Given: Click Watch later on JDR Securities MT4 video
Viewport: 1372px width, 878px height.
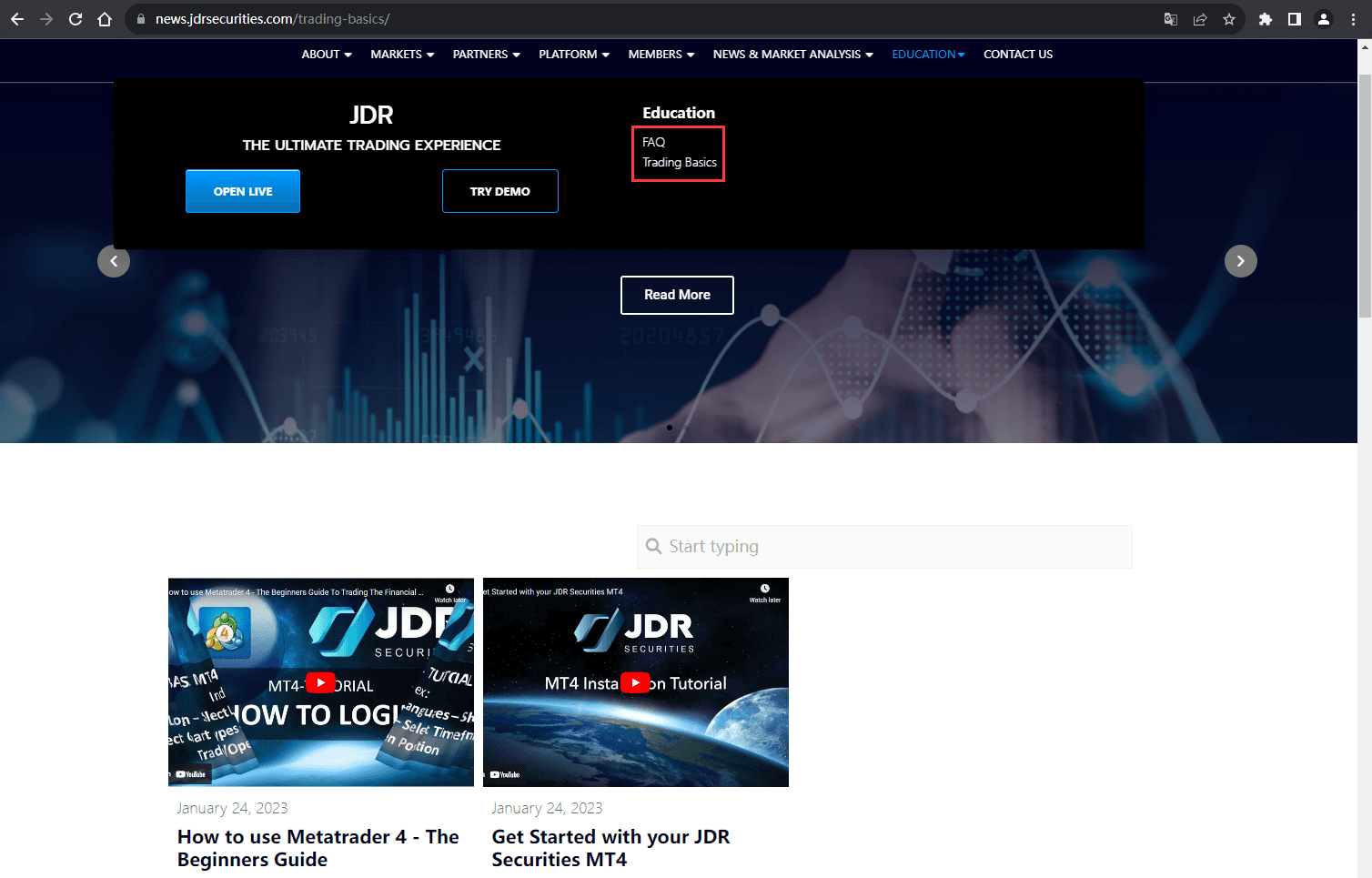Looking at the screenshot, I should point(765,593).
